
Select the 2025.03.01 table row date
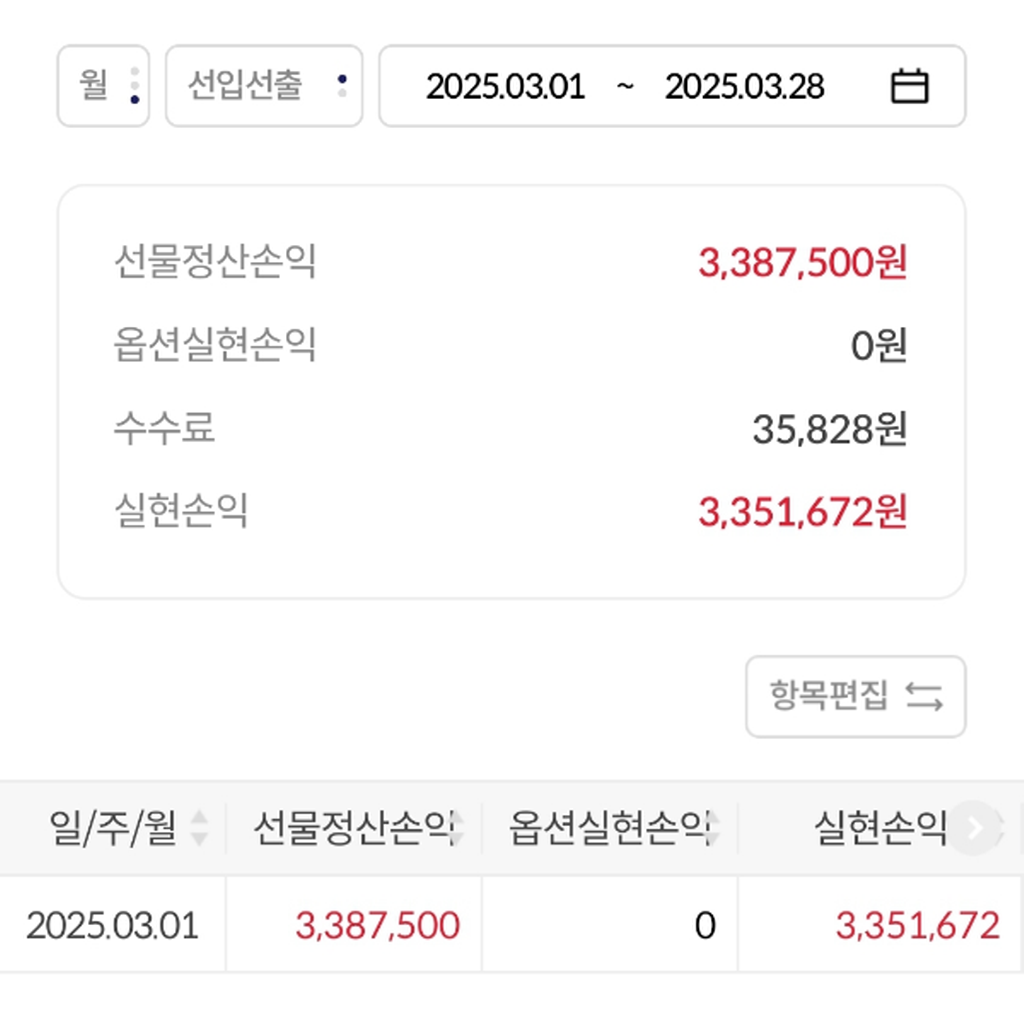tap(112, 925)
